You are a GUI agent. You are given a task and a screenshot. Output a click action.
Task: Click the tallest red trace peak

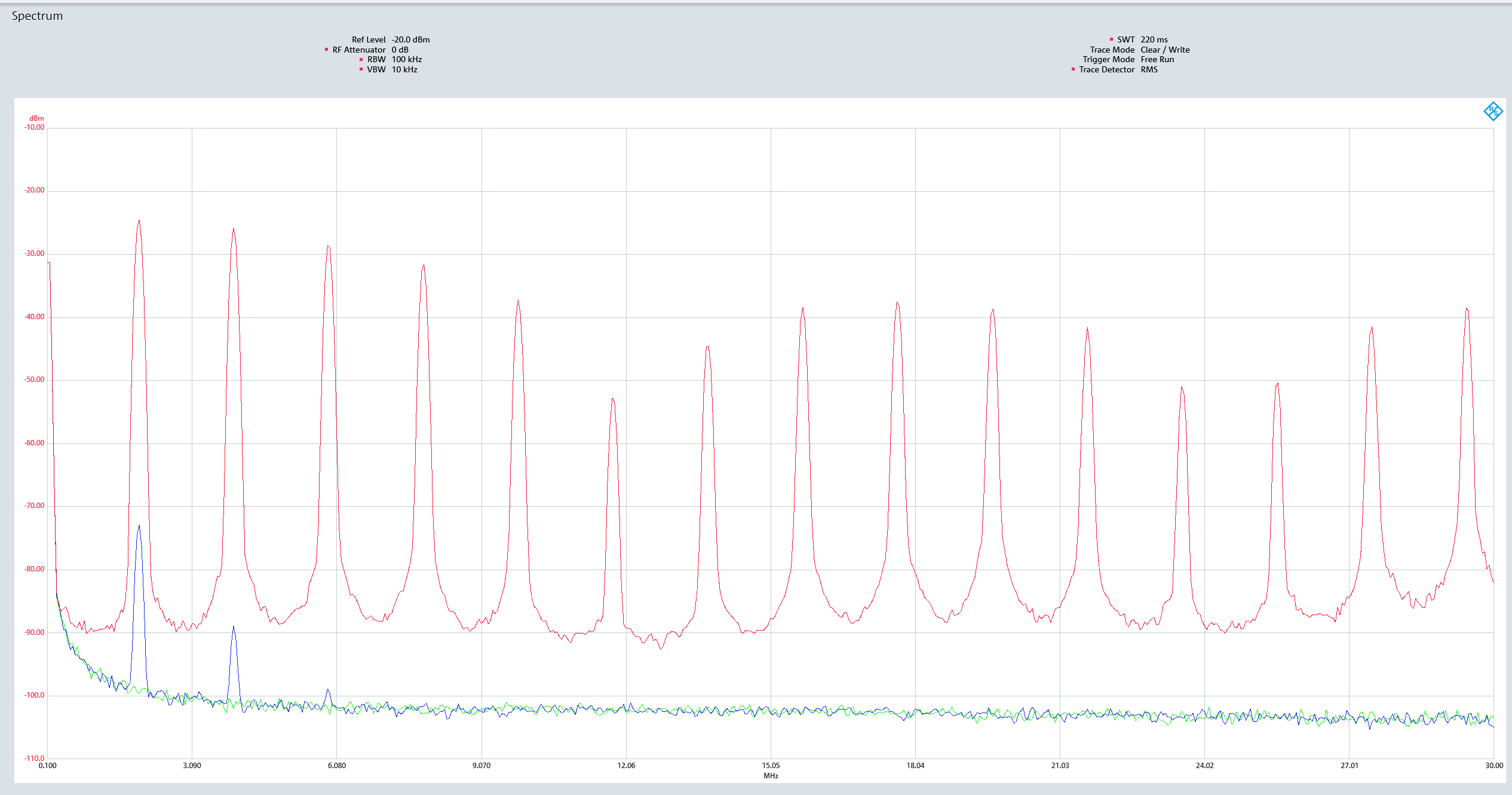coord(139,221)
